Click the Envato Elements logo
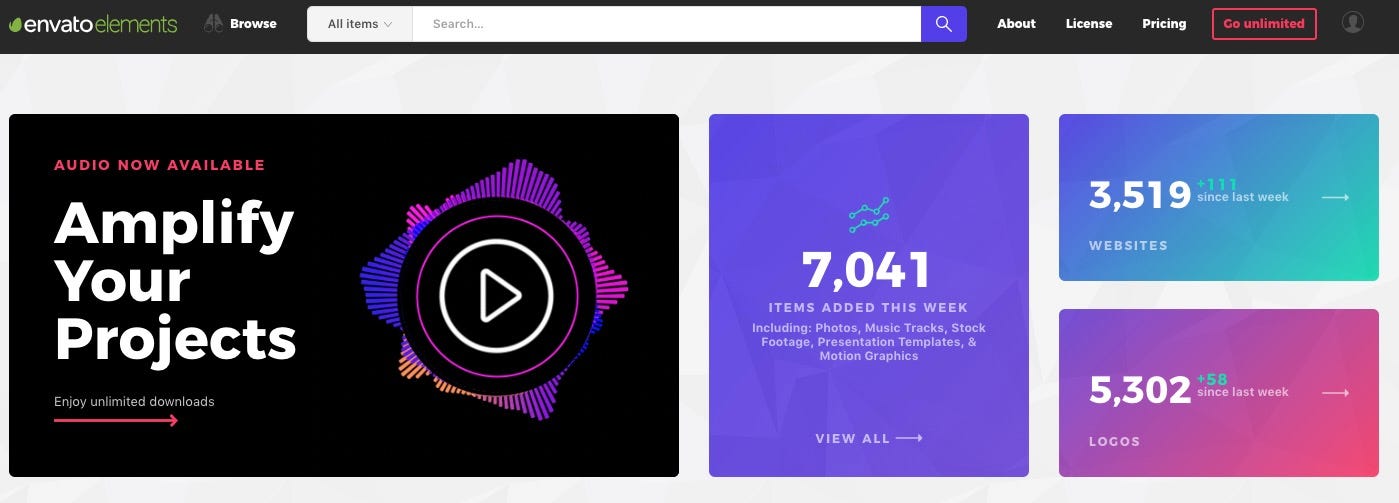 93,24
